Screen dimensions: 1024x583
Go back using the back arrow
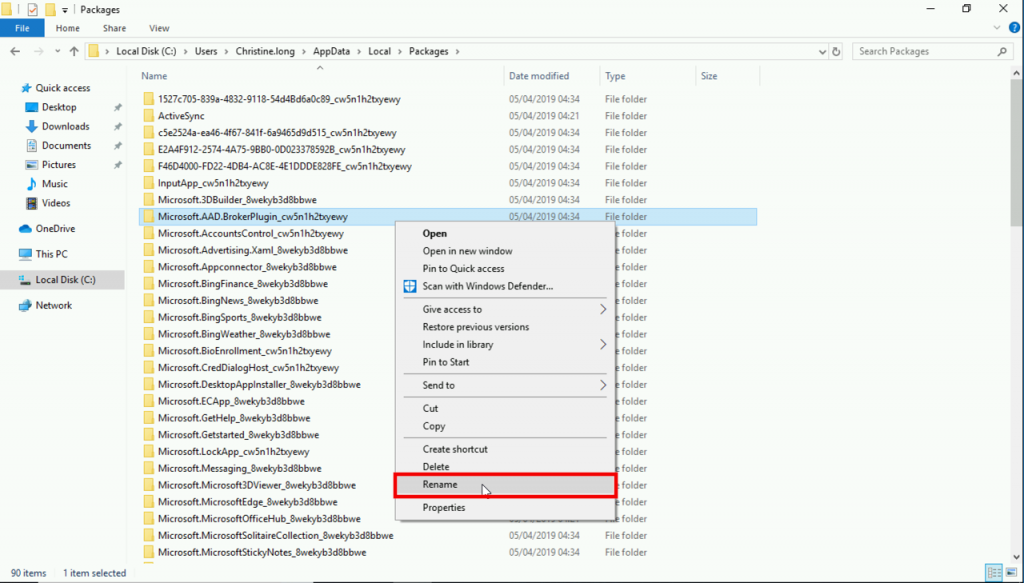[x=13, y=51]
